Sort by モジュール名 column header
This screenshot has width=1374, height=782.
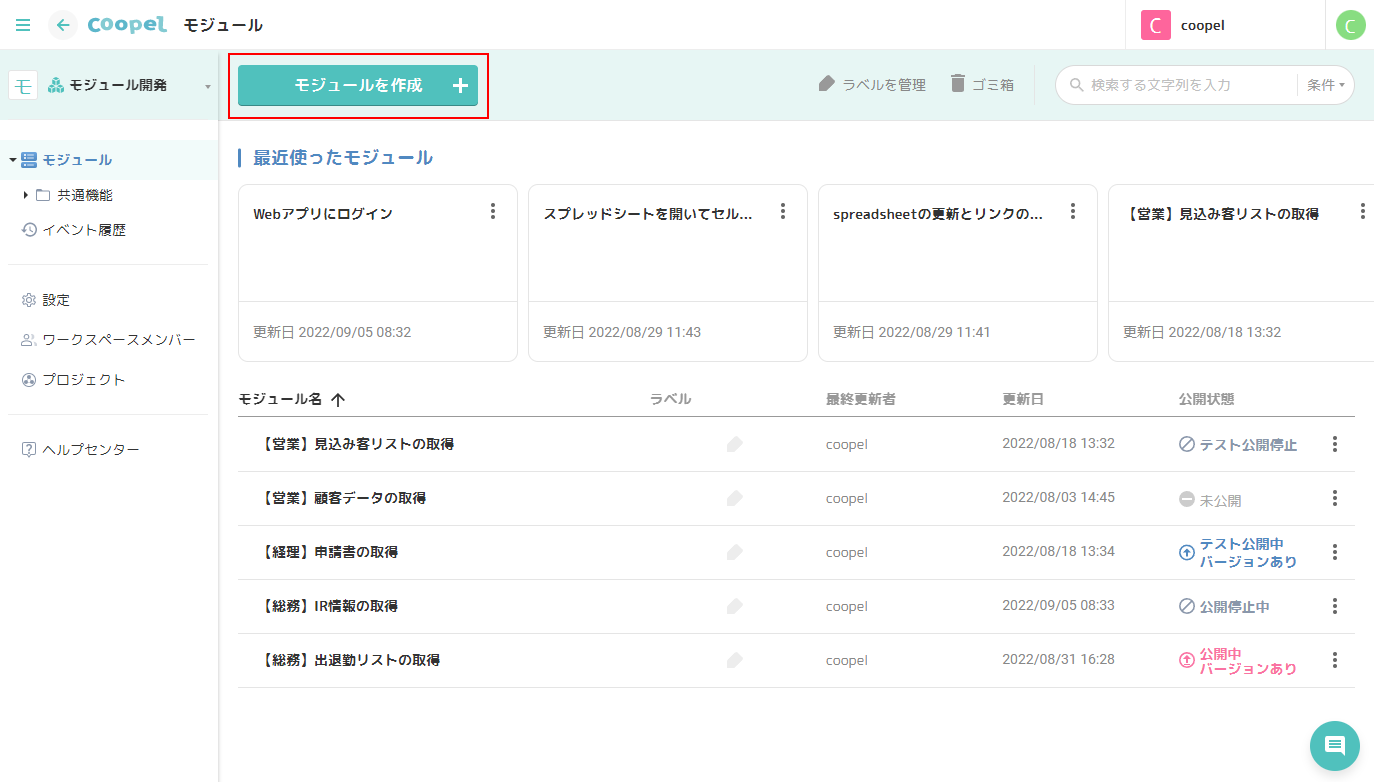[291, 399]
